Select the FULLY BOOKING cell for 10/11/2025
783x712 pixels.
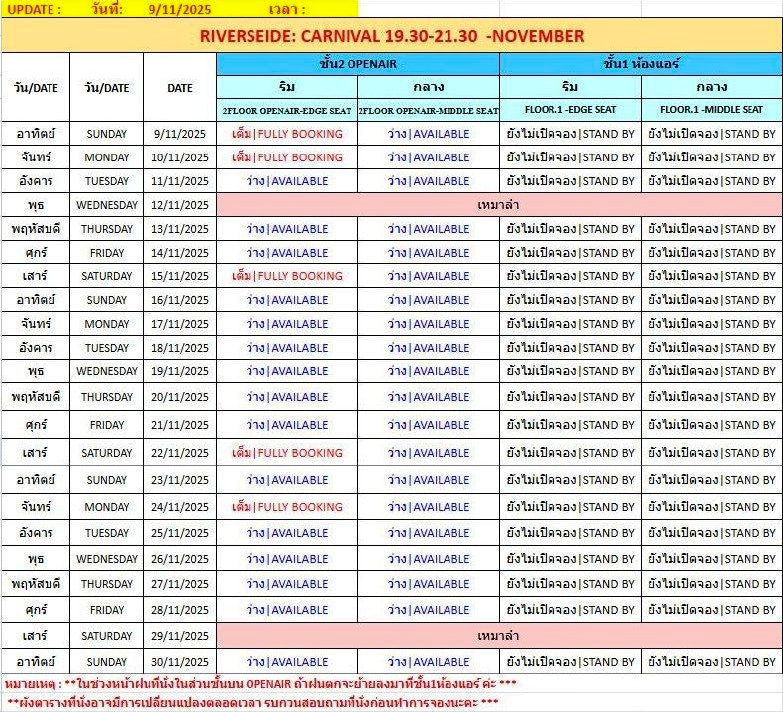click(x=287, y=157)
